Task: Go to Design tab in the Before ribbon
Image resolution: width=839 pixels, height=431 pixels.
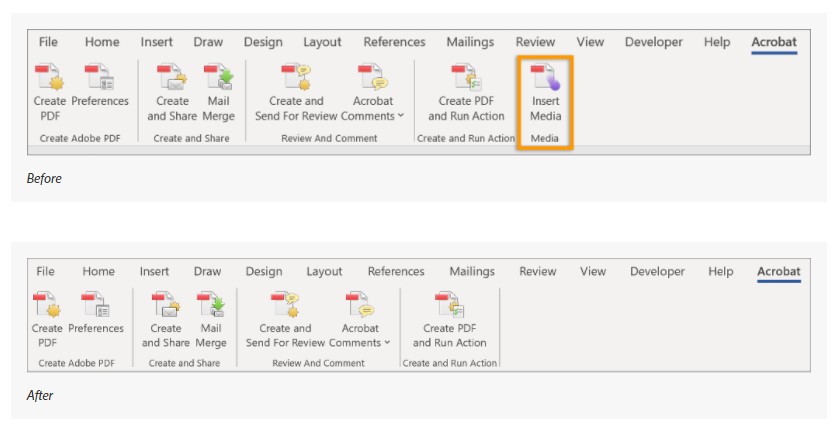Action: (x=263, y=42)
